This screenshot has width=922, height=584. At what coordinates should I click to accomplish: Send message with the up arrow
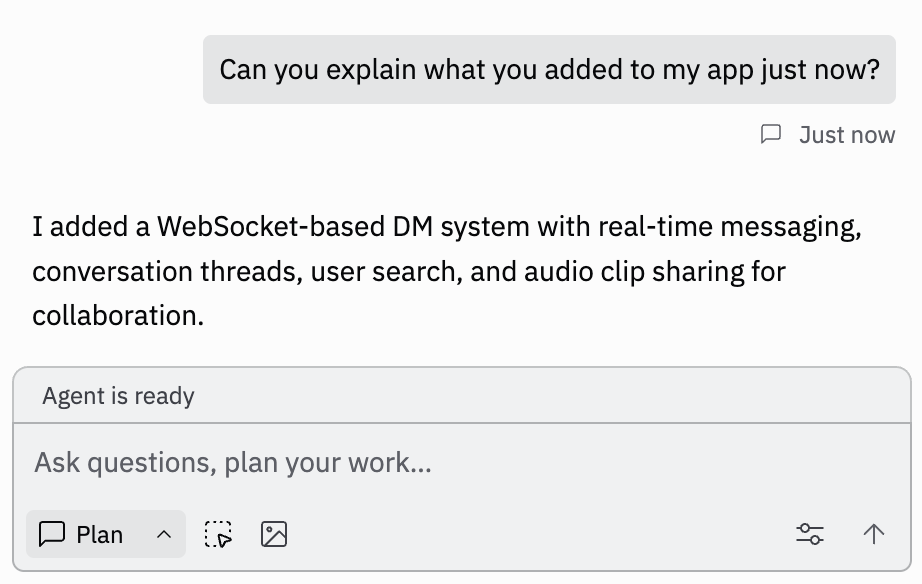pyautogui.click(x=874, y=534)
